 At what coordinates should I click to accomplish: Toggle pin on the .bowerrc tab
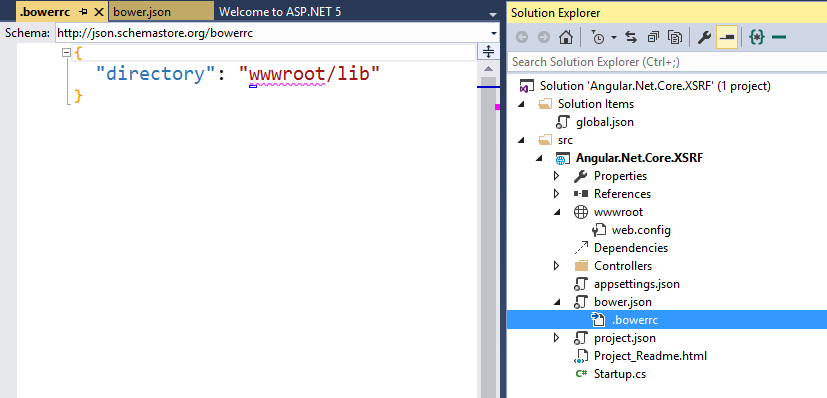click(x=83, y=12)
